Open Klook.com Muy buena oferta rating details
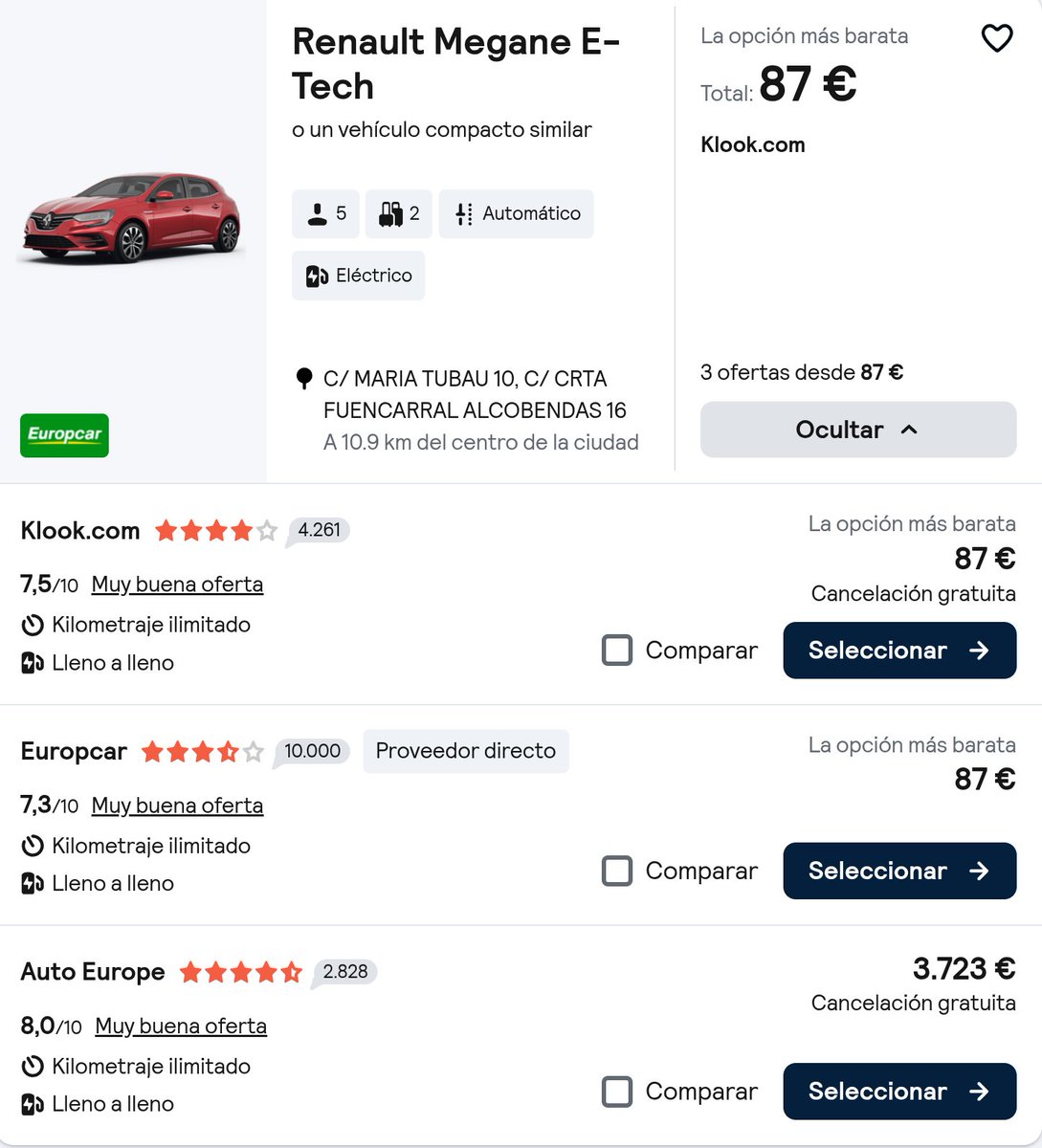This screenshot has height=1148, width=1042. pyautogui.click(x=177, y=585)
